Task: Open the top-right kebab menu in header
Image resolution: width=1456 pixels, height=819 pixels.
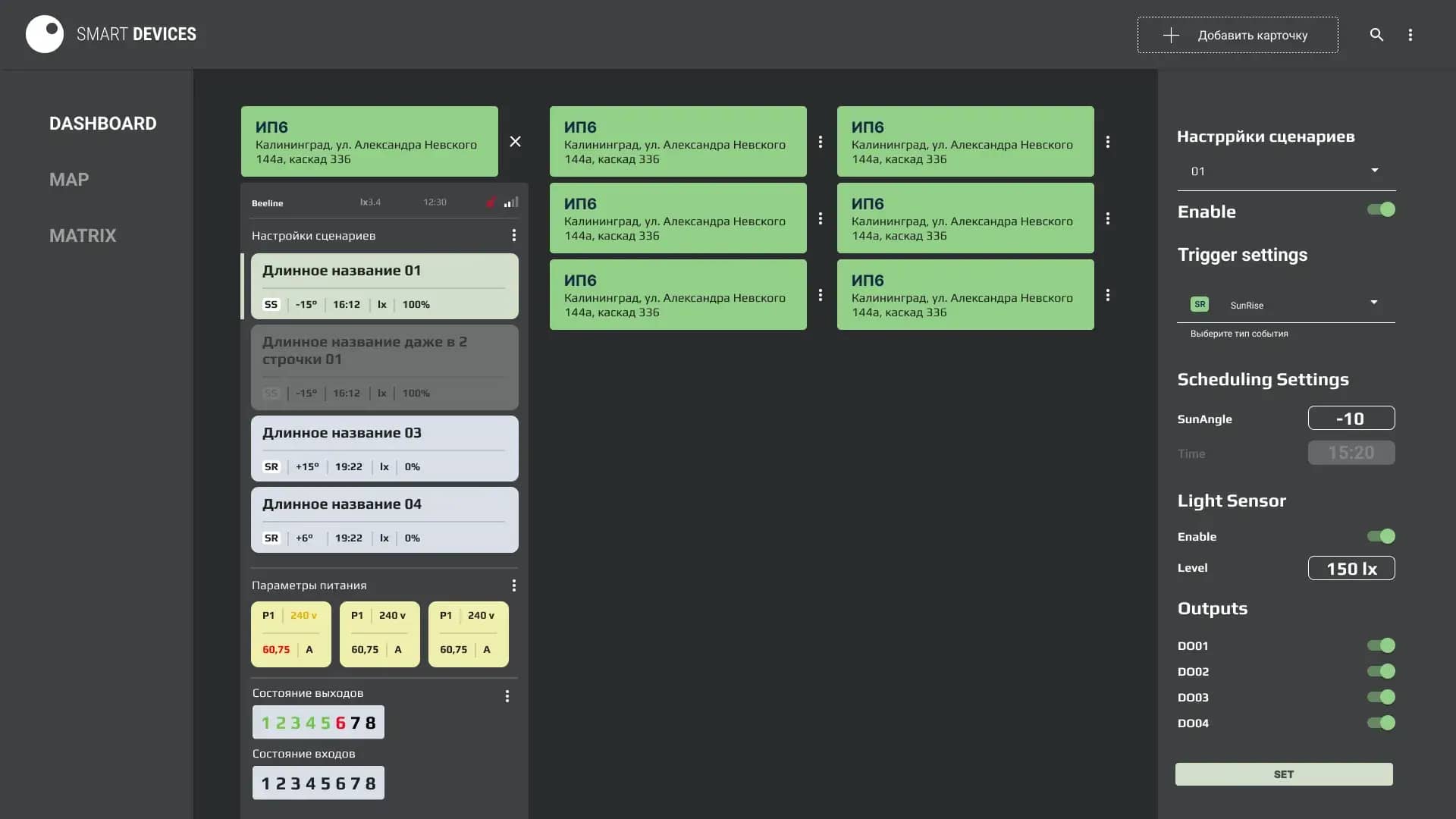Action: (1410, 35)
